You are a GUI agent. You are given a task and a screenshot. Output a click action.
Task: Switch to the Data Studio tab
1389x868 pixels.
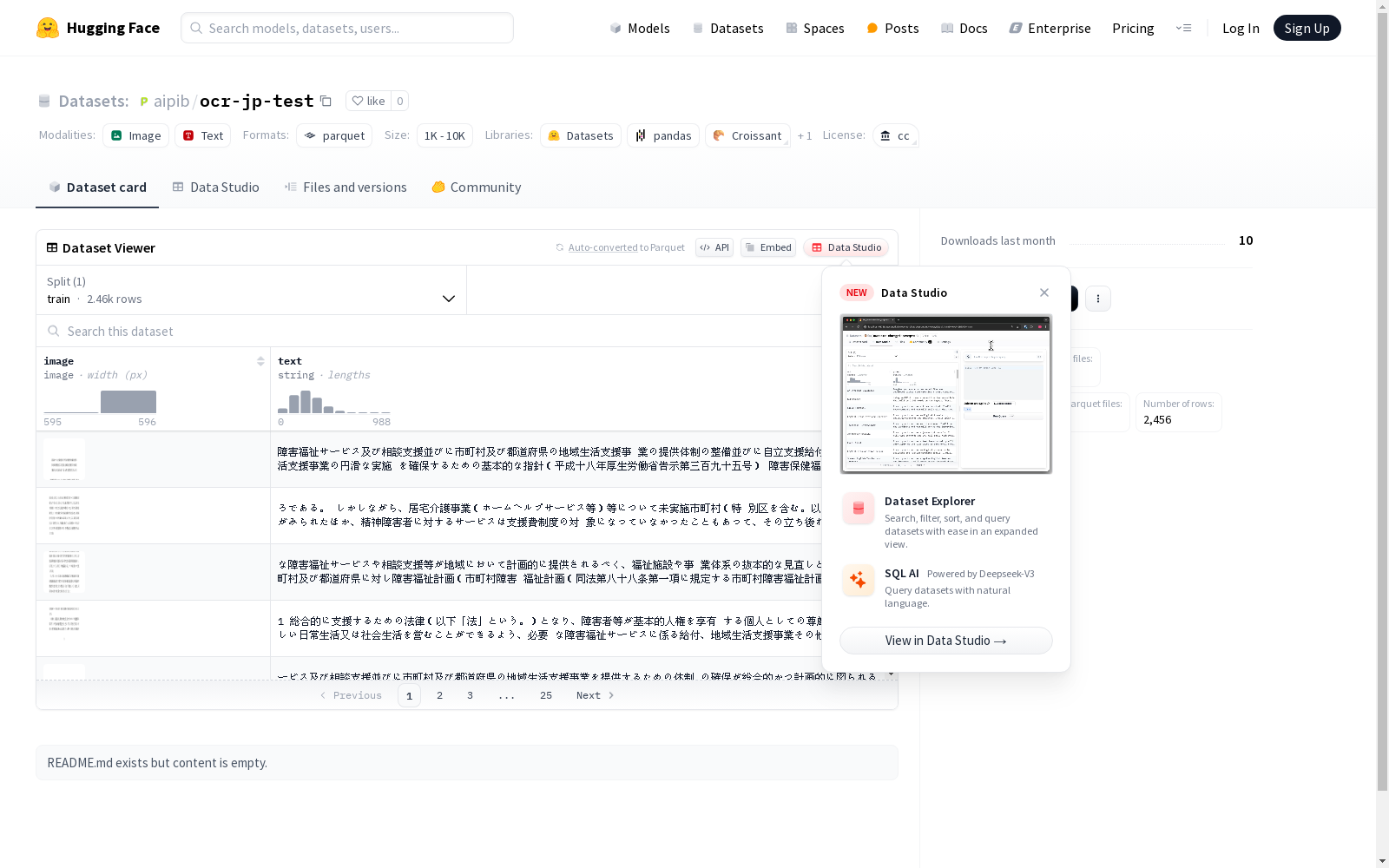point(215,187)
